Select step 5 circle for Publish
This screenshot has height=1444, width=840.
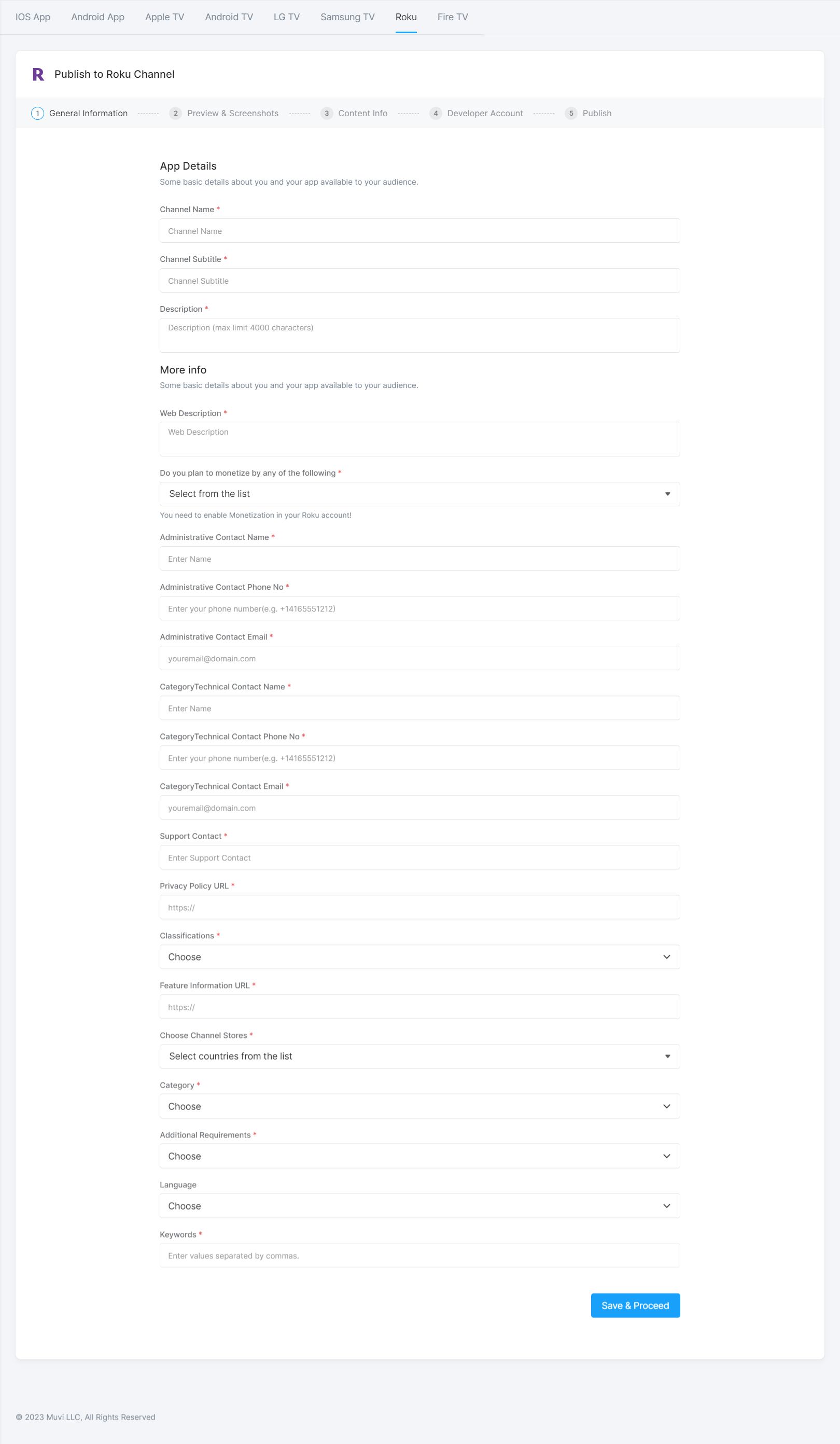[571, 114]
